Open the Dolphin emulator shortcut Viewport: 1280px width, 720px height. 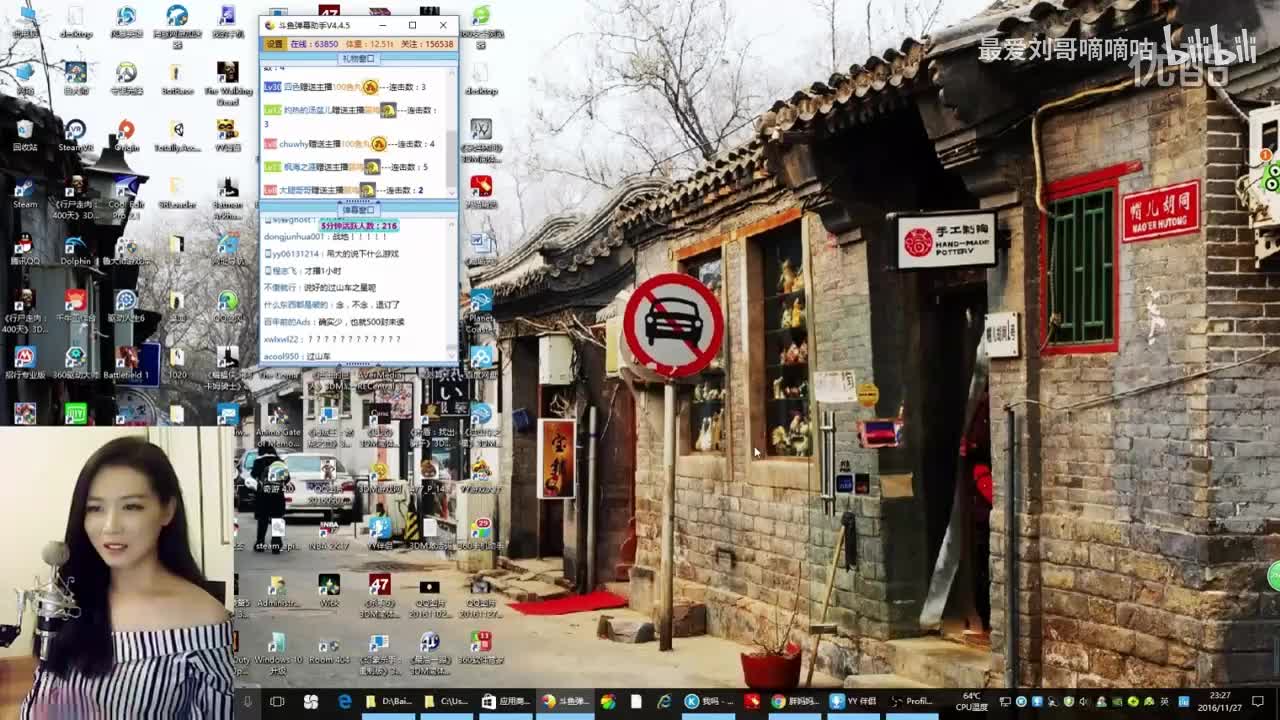75,248
